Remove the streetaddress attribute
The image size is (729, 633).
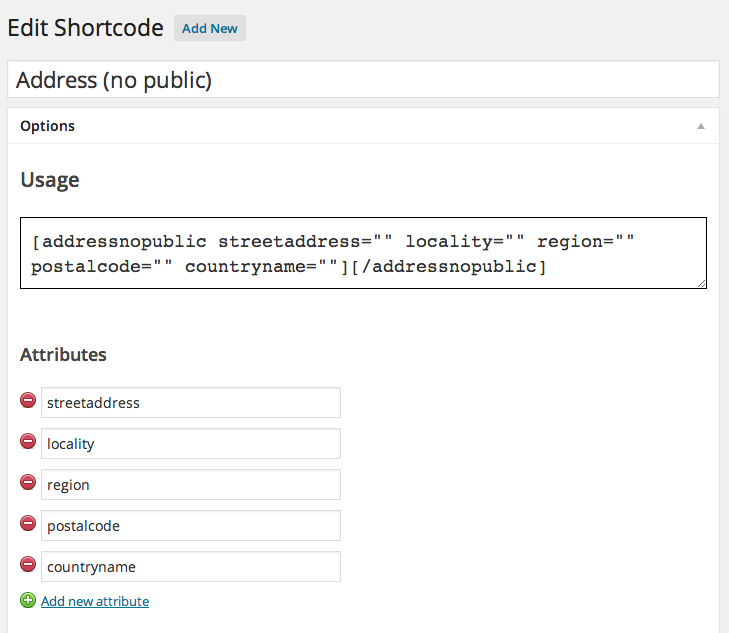[x=28, y=401]
